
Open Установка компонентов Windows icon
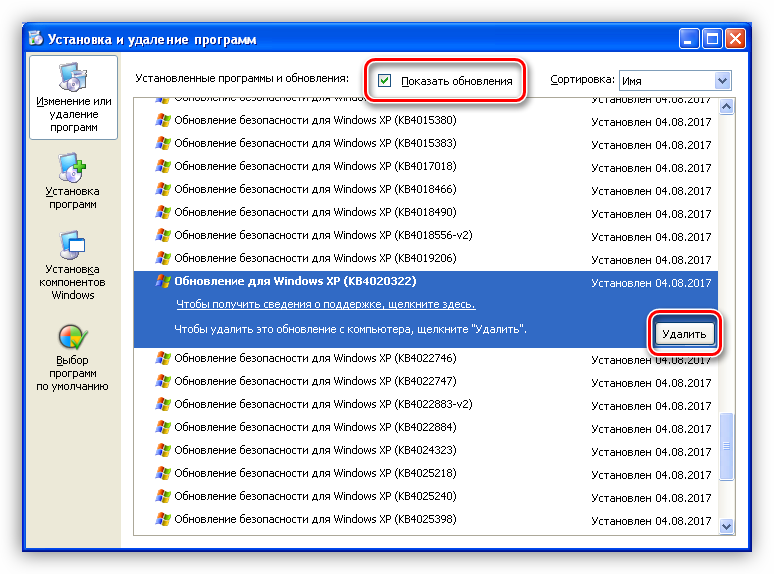point(72,245)
